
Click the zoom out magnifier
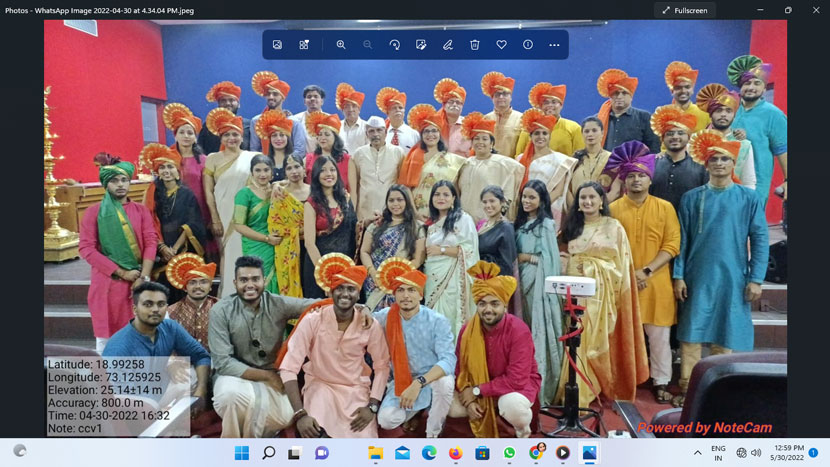click(367, 45)
